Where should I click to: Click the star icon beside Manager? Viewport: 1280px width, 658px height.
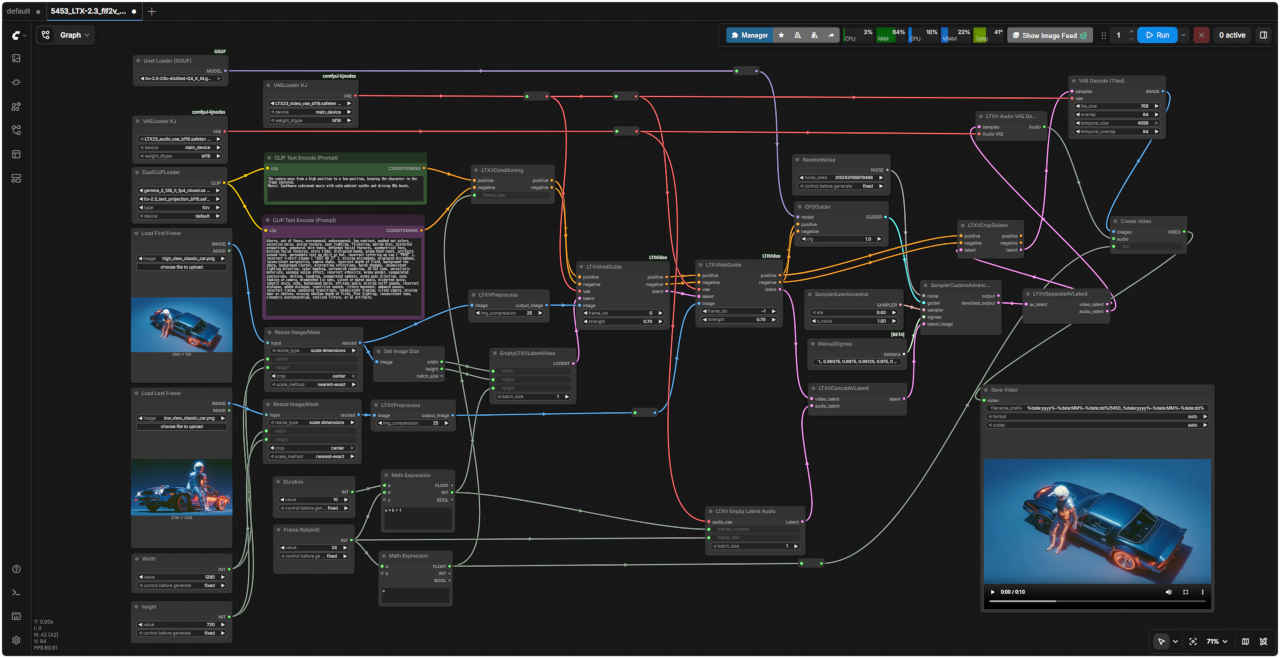781,35
